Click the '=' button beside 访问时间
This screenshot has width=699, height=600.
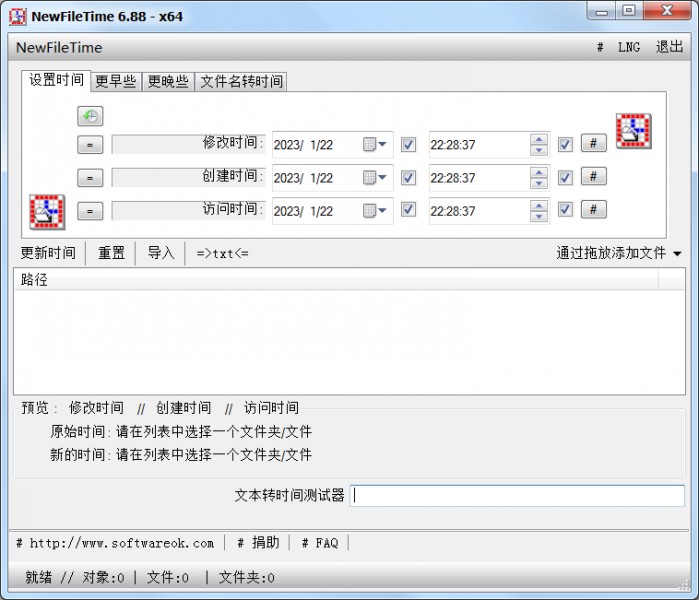pyautogui.click(x=90, y=211)
